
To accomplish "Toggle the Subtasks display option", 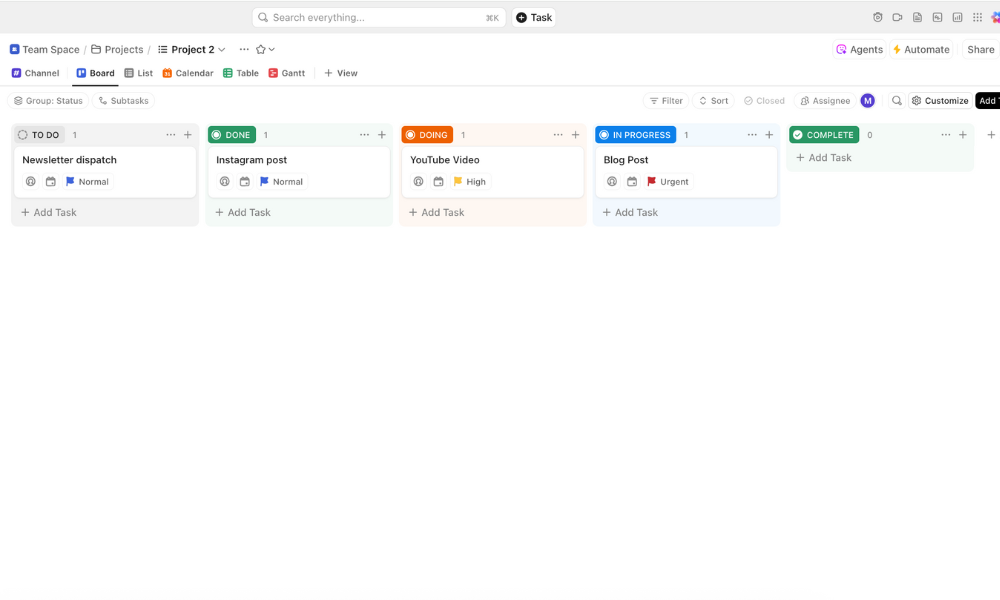I will pos(124,101).
